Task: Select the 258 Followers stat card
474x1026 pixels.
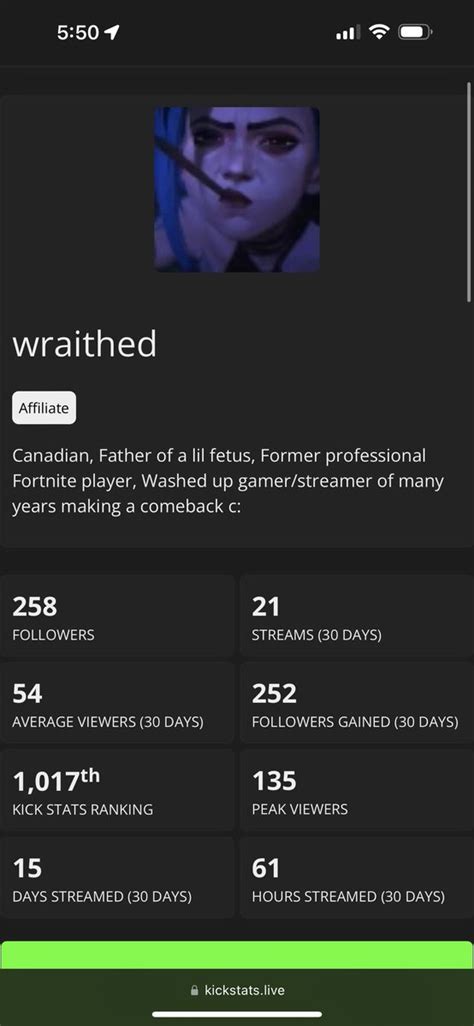Action: tap(117, 616)
